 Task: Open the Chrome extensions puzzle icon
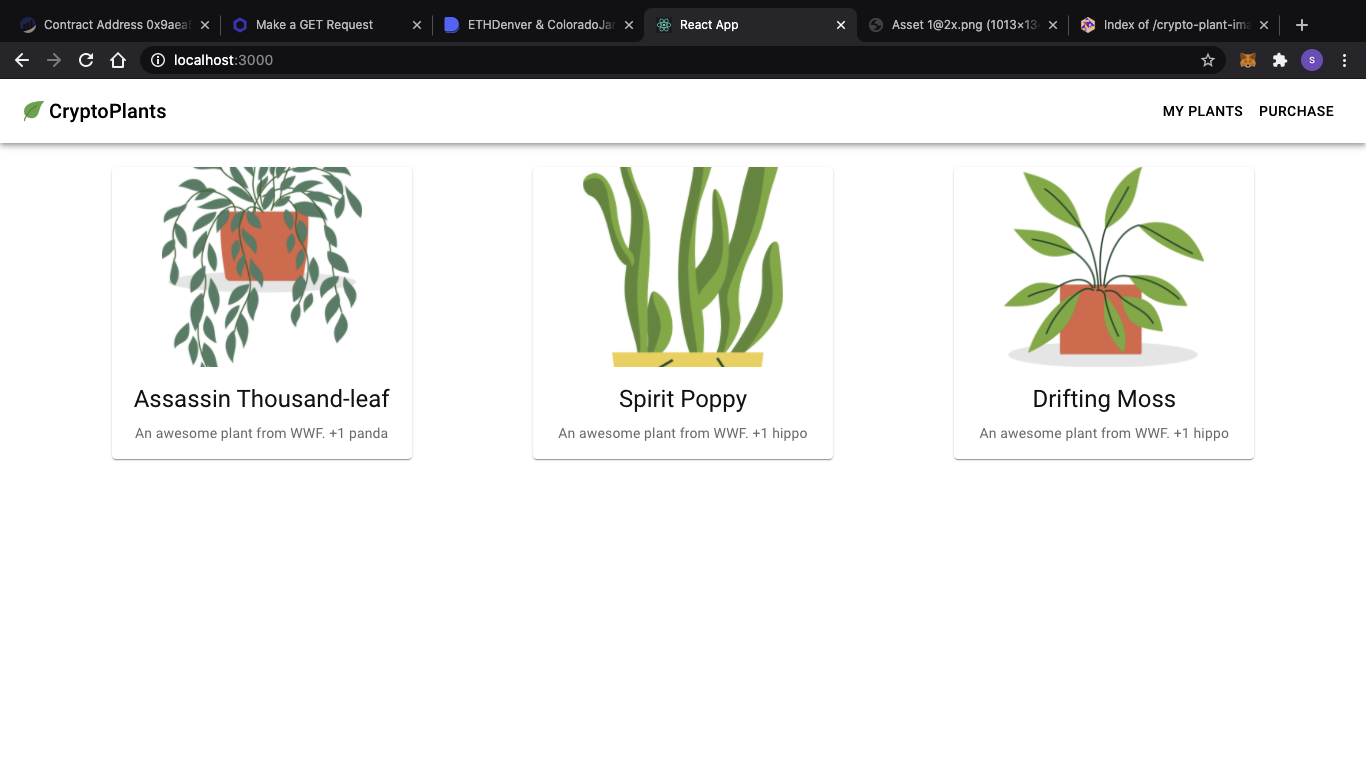[1280, 60]
